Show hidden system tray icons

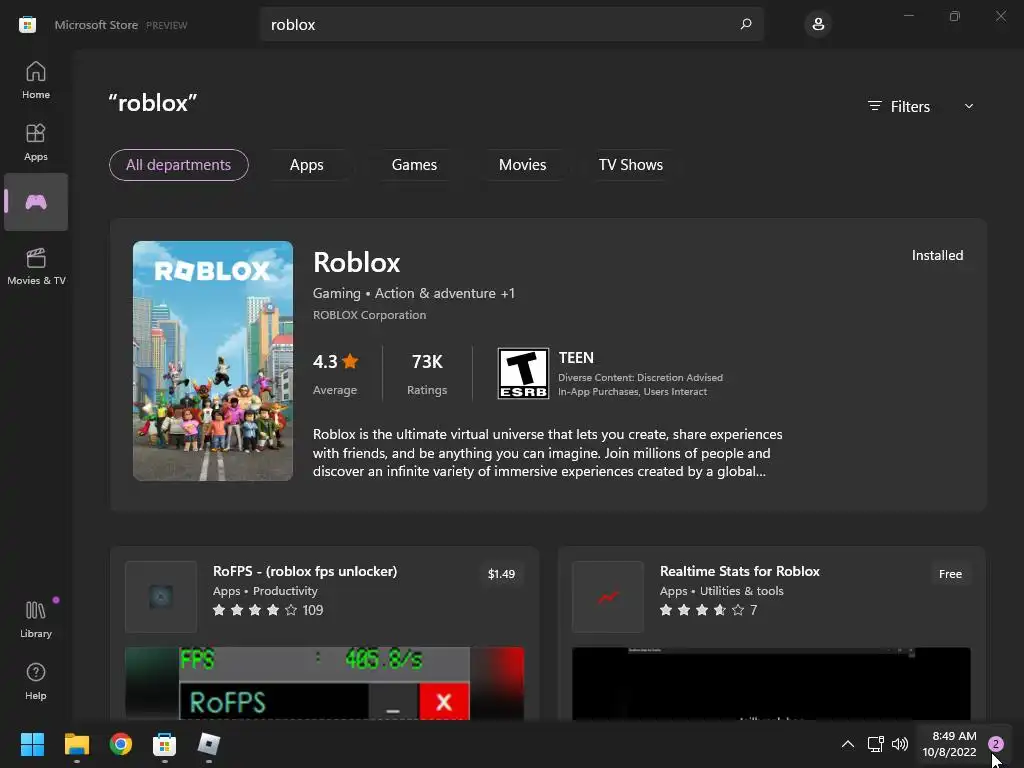click(848, 744)
